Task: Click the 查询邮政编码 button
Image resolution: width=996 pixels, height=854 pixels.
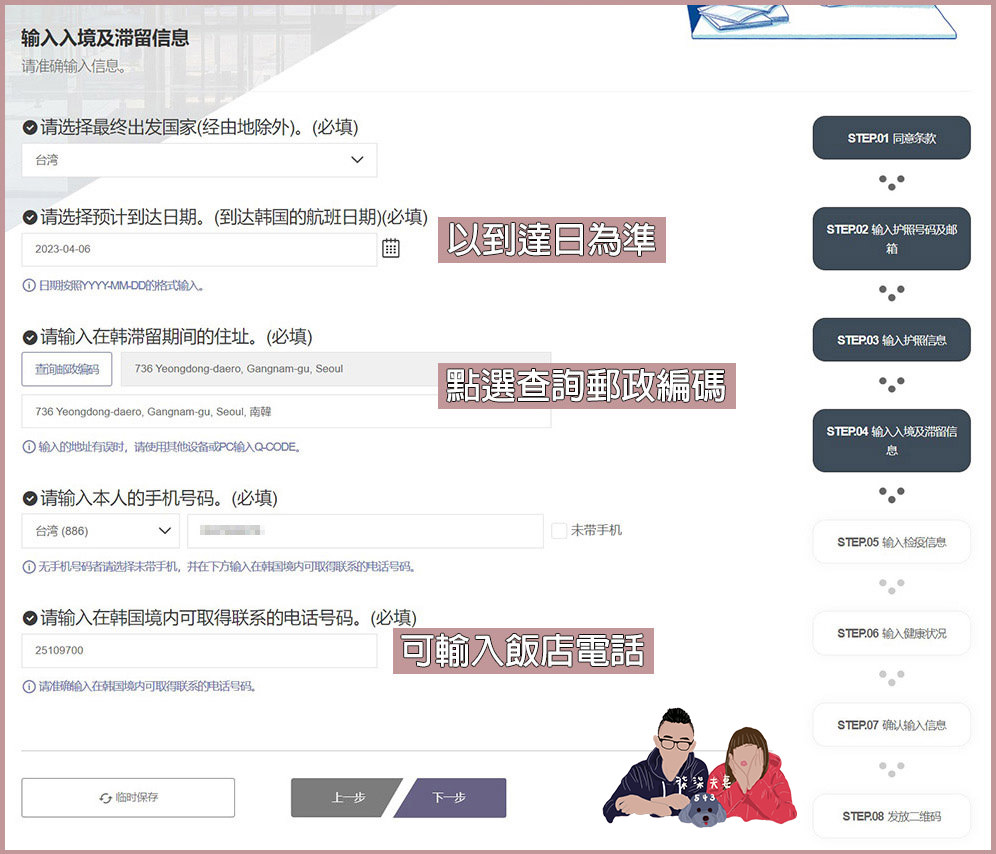Action: click(x=67, y=369)
